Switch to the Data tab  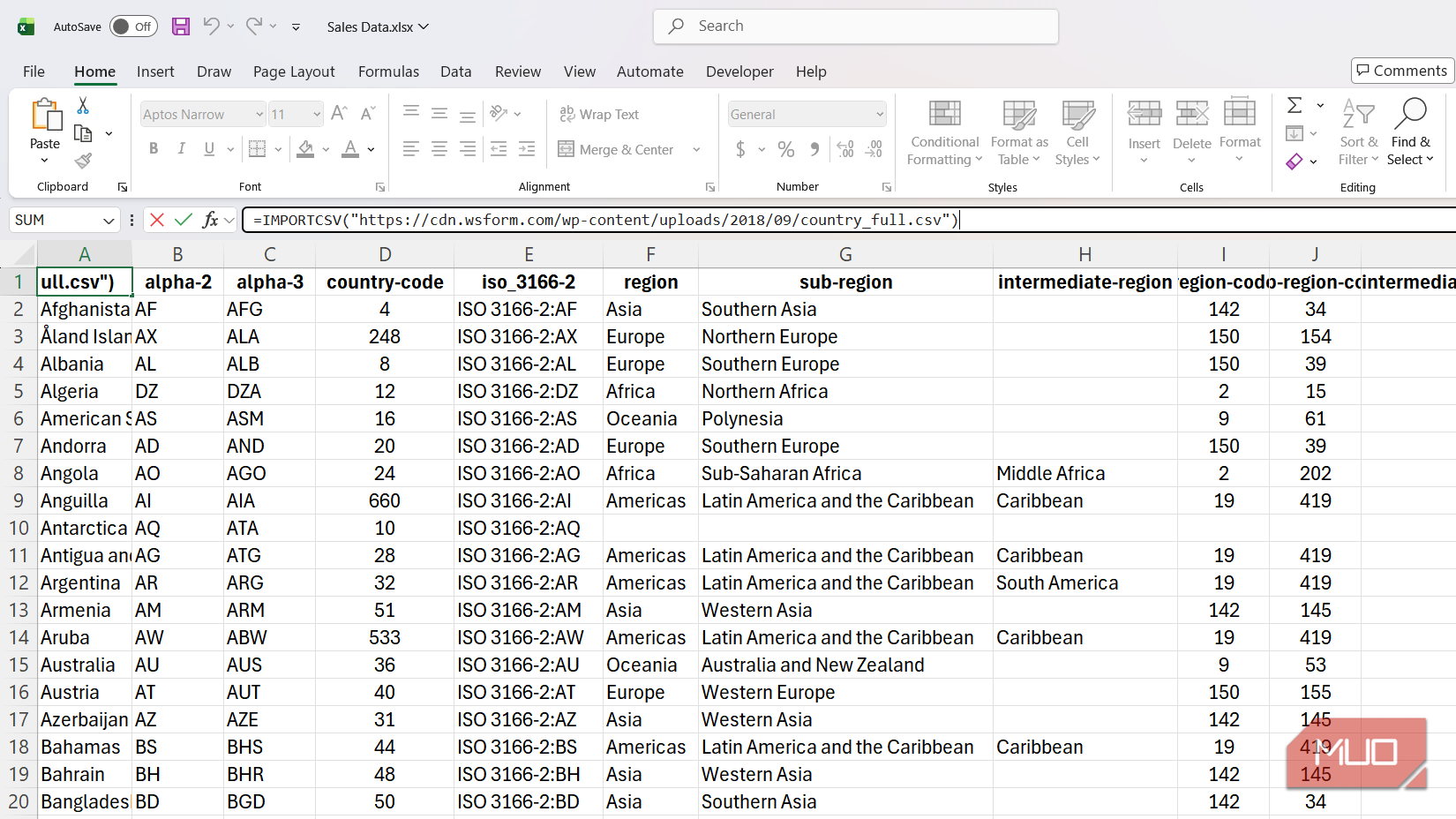pos(456,71)
